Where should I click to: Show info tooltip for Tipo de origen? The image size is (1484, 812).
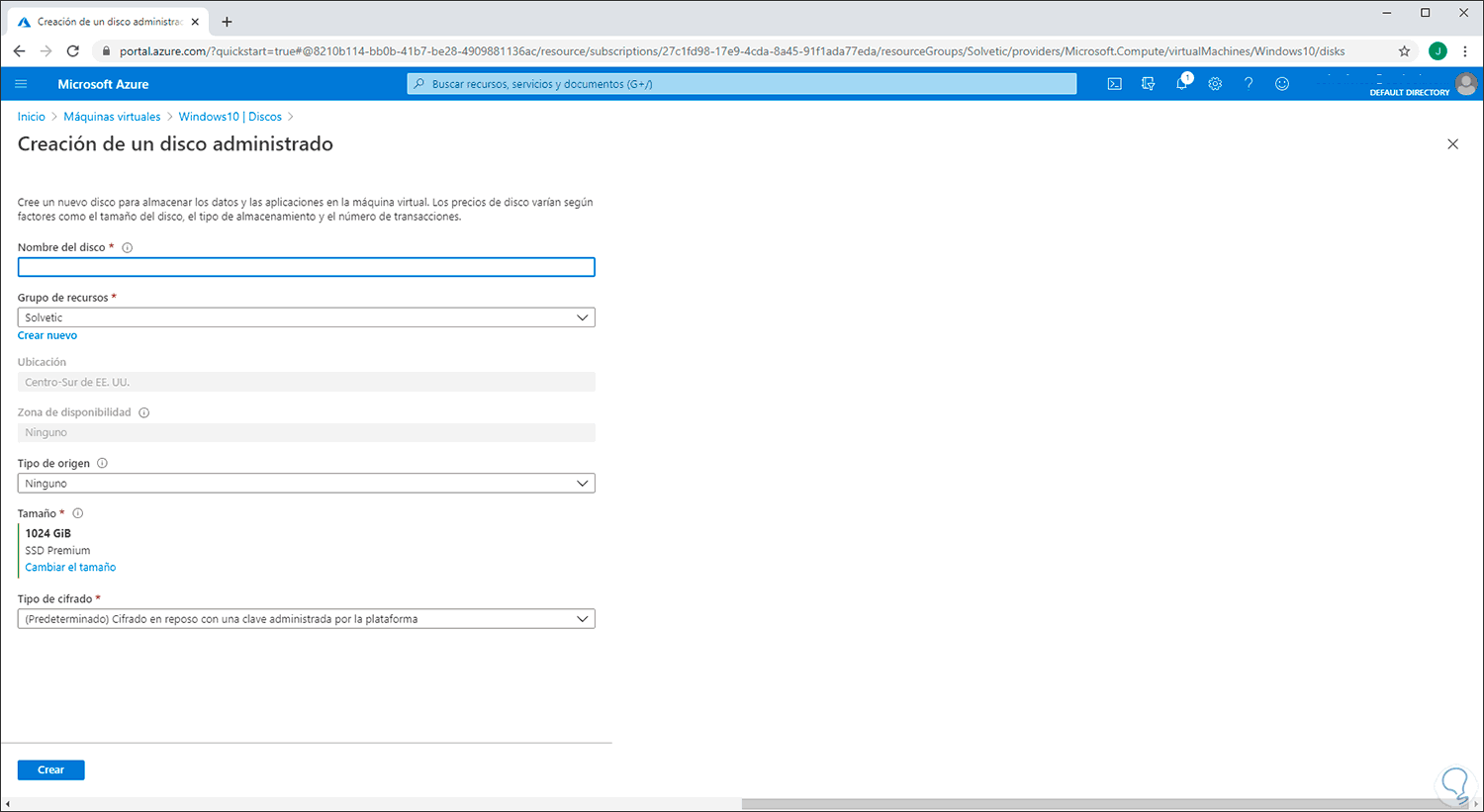(x=103, y=463)
